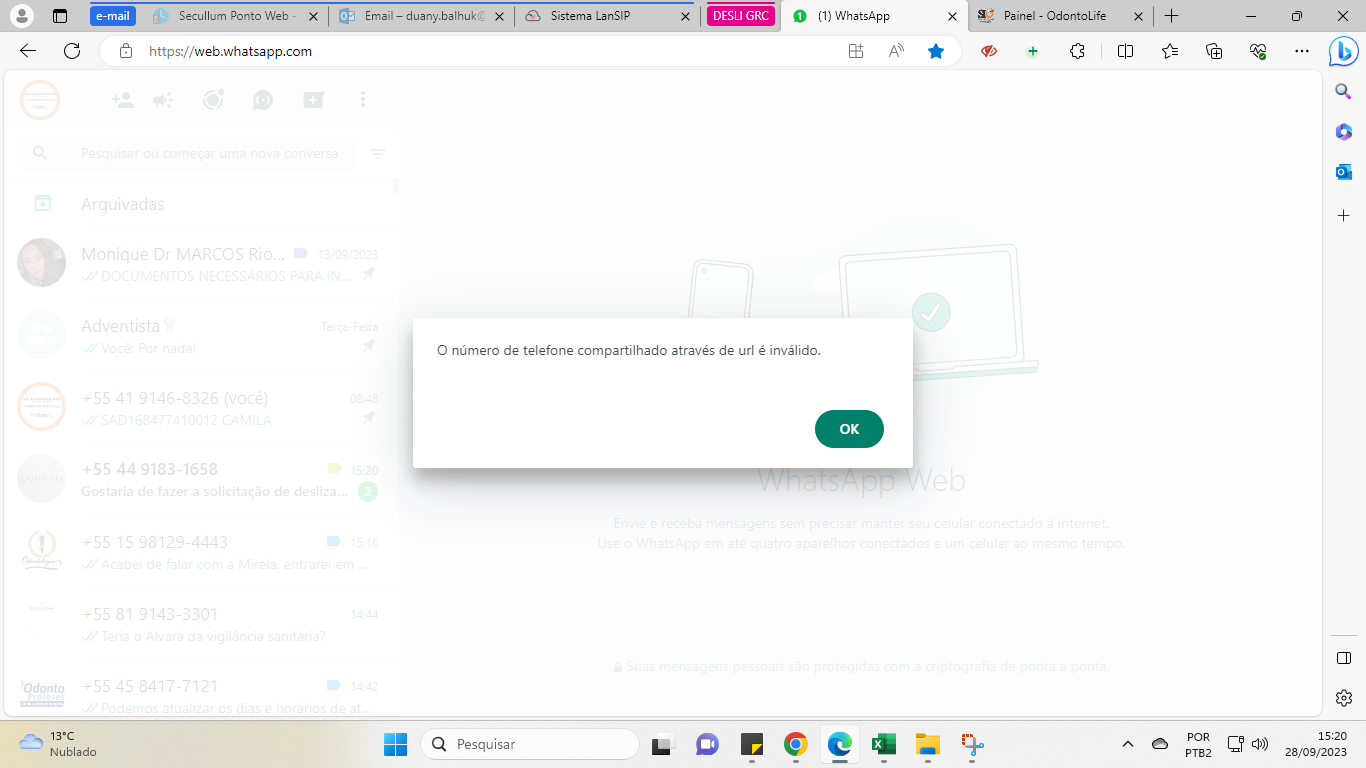Image resolution: width=1366 pixels, height=768 pixels.
Task: Open the volume control in system tray
Action: click(x=1260, y=744)
